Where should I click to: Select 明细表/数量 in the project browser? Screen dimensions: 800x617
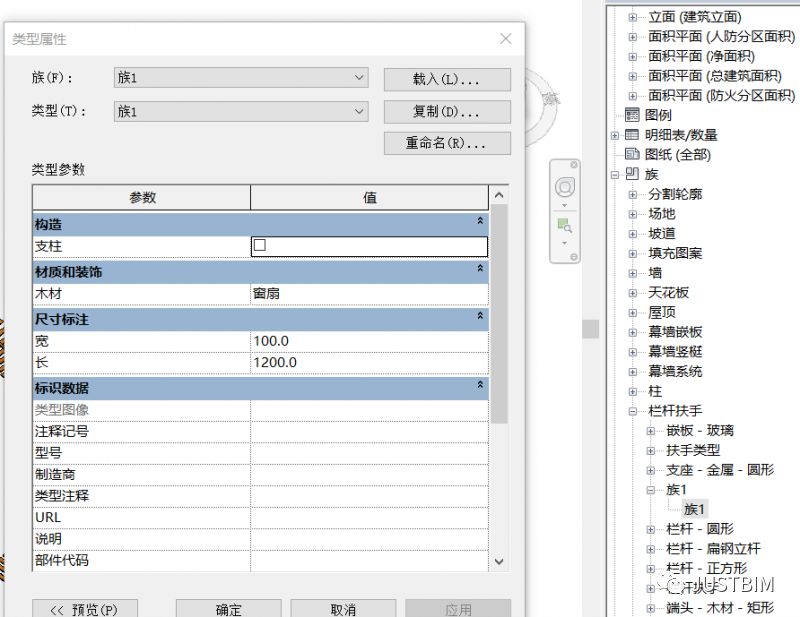click(681, 135)
